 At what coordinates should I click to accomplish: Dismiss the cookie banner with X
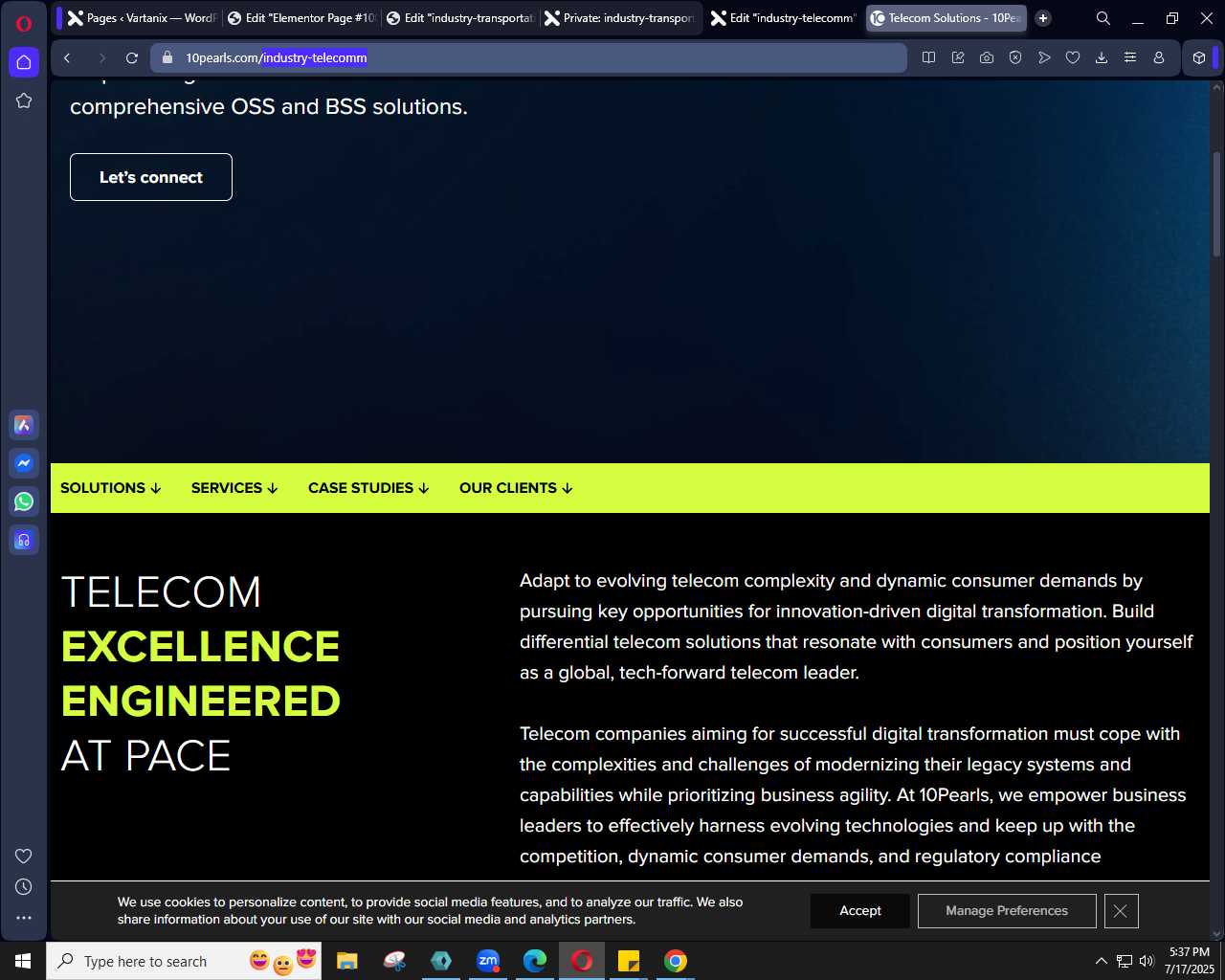tap(1121, 911)
